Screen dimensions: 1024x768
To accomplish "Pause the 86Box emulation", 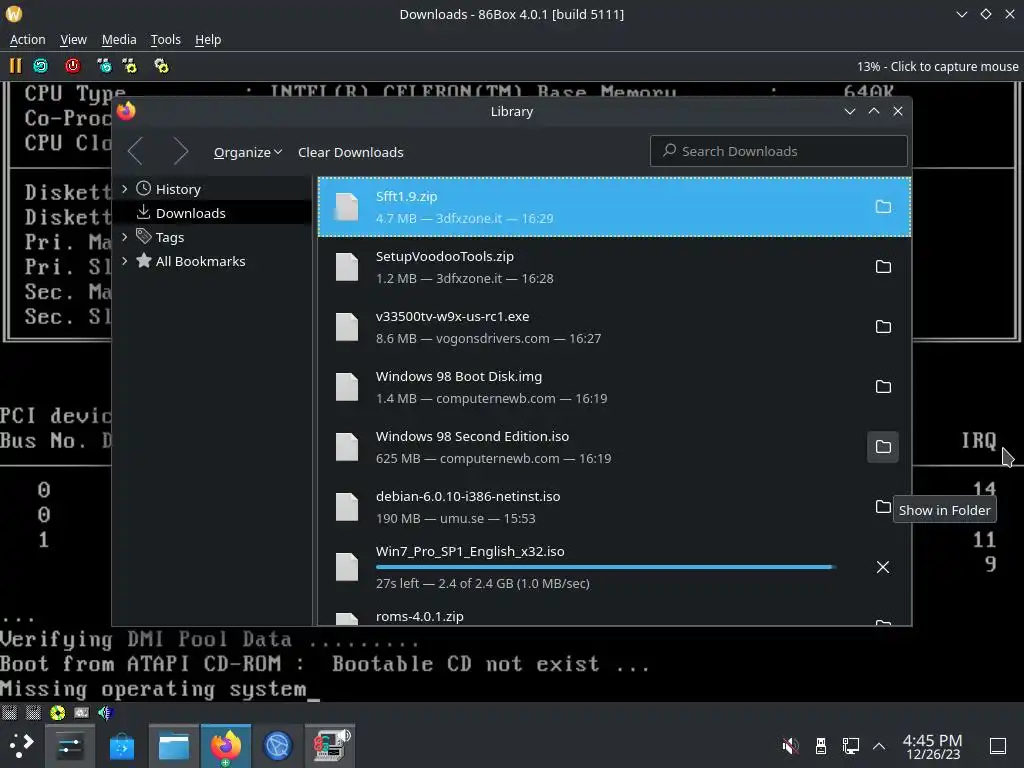I will pyautogui.click(x=15, y=66).
